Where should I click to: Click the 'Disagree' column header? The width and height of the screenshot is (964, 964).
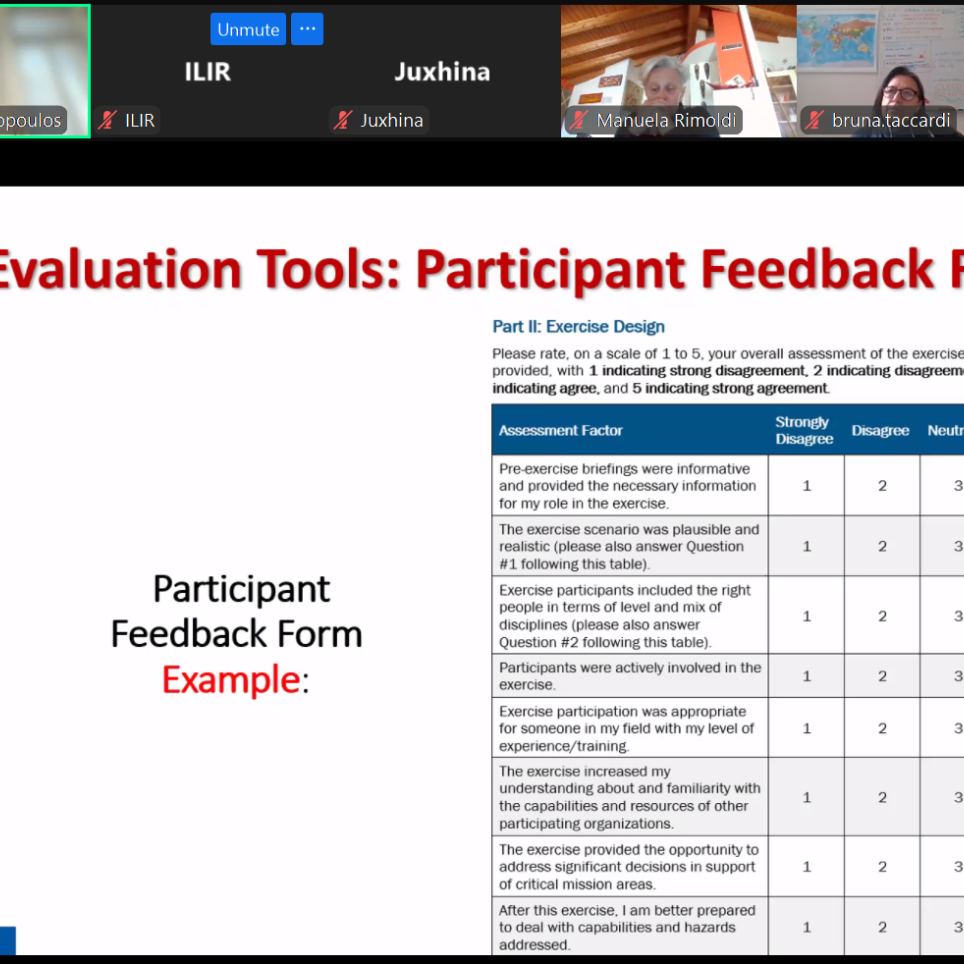880,430
